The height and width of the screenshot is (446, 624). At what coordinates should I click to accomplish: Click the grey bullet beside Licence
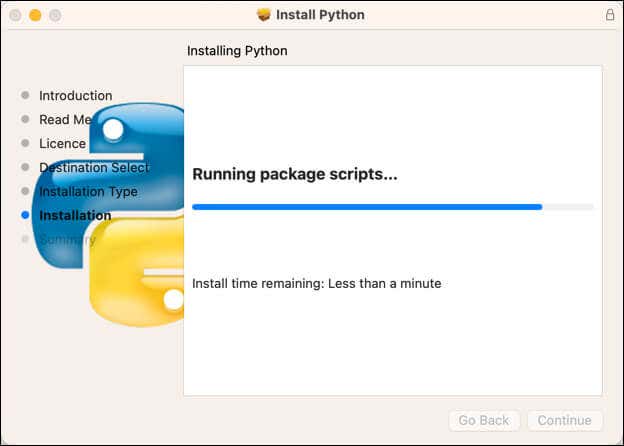(x=25, y=143)
